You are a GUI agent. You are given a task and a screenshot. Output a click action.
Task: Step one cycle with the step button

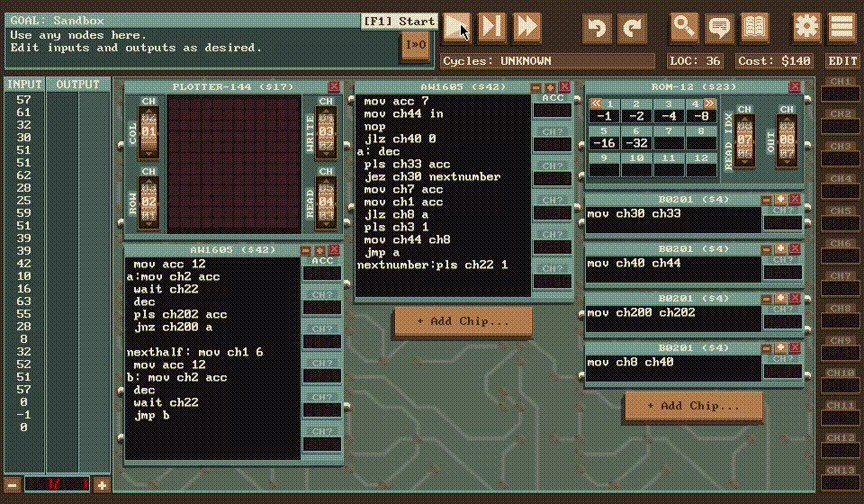492,26
